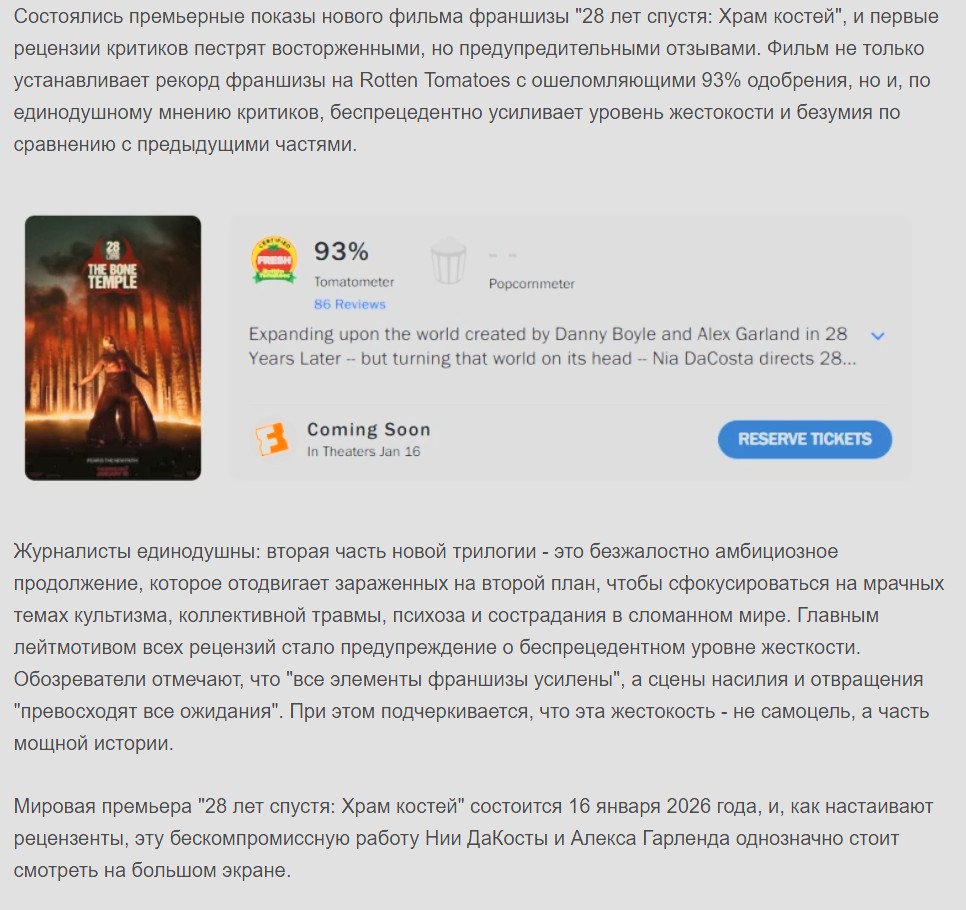Click the 93% Tomatometer score
The width and height of the screenshot is (966, 910).
(x=341, y=251)
